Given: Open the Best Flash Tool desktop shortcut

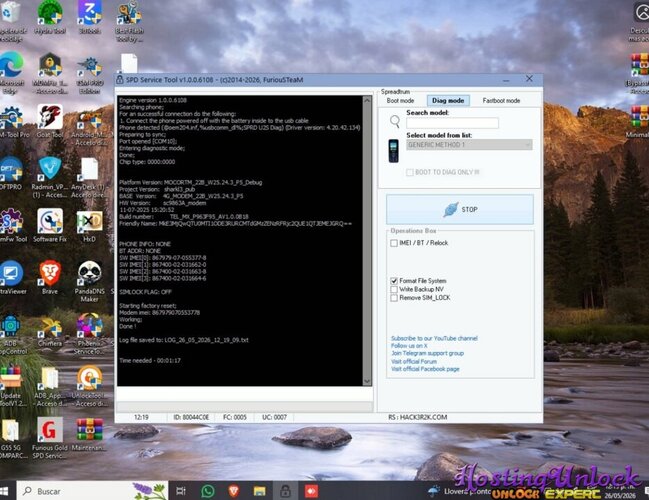Looking at the screenshot, I should coord(129,21).
